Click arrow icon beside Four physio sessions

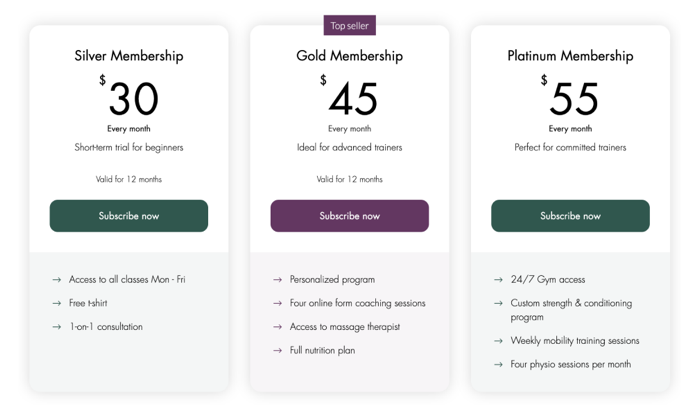click(x=498, y=364)
